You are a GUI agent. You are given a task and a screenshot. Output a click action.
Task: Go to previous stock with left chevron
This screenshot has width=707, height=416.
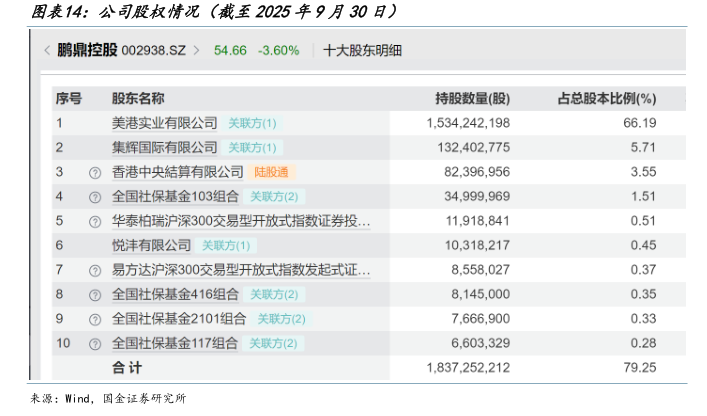tap(47, 50)
